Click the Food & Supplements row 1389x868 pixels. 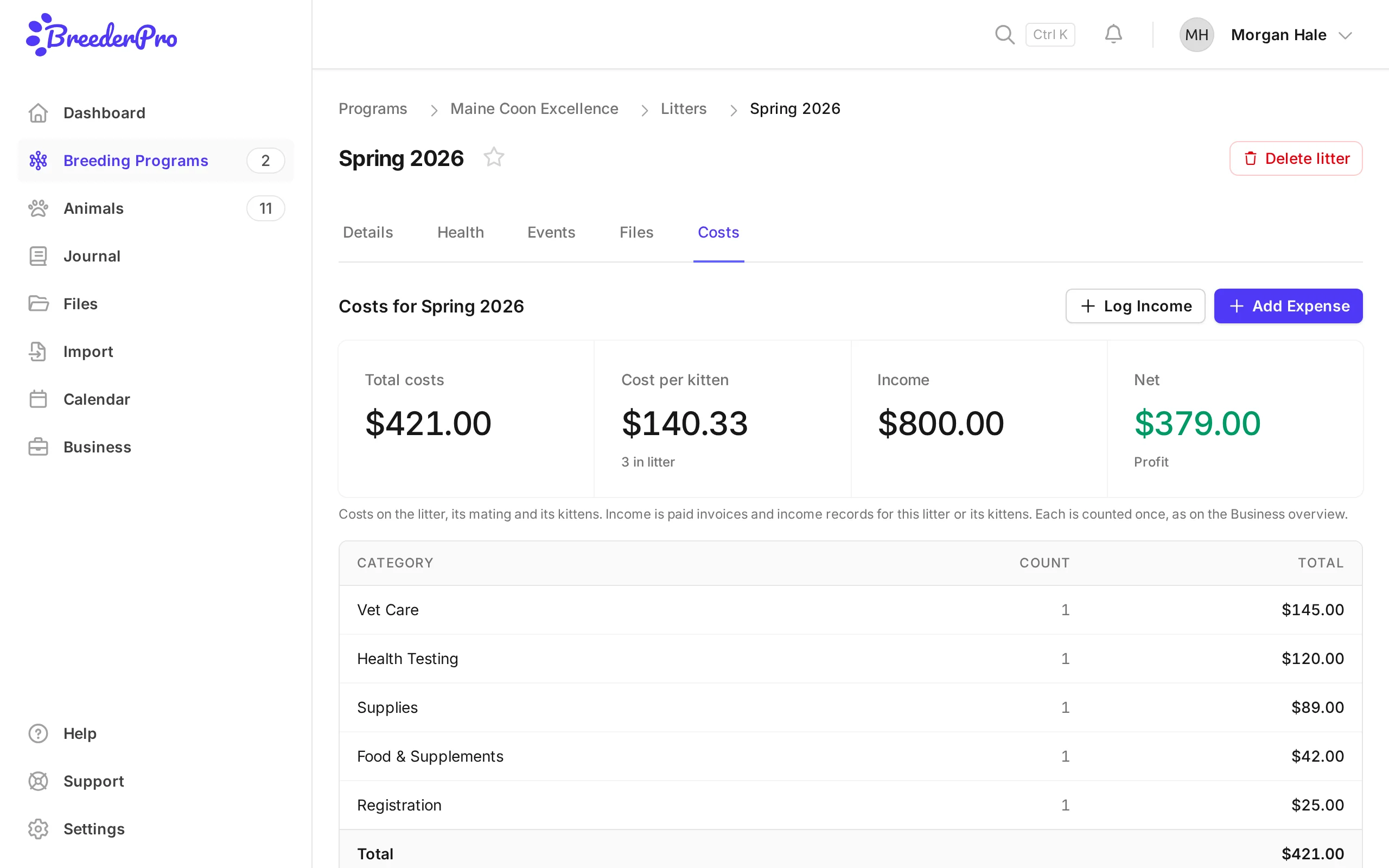(850, 756)
